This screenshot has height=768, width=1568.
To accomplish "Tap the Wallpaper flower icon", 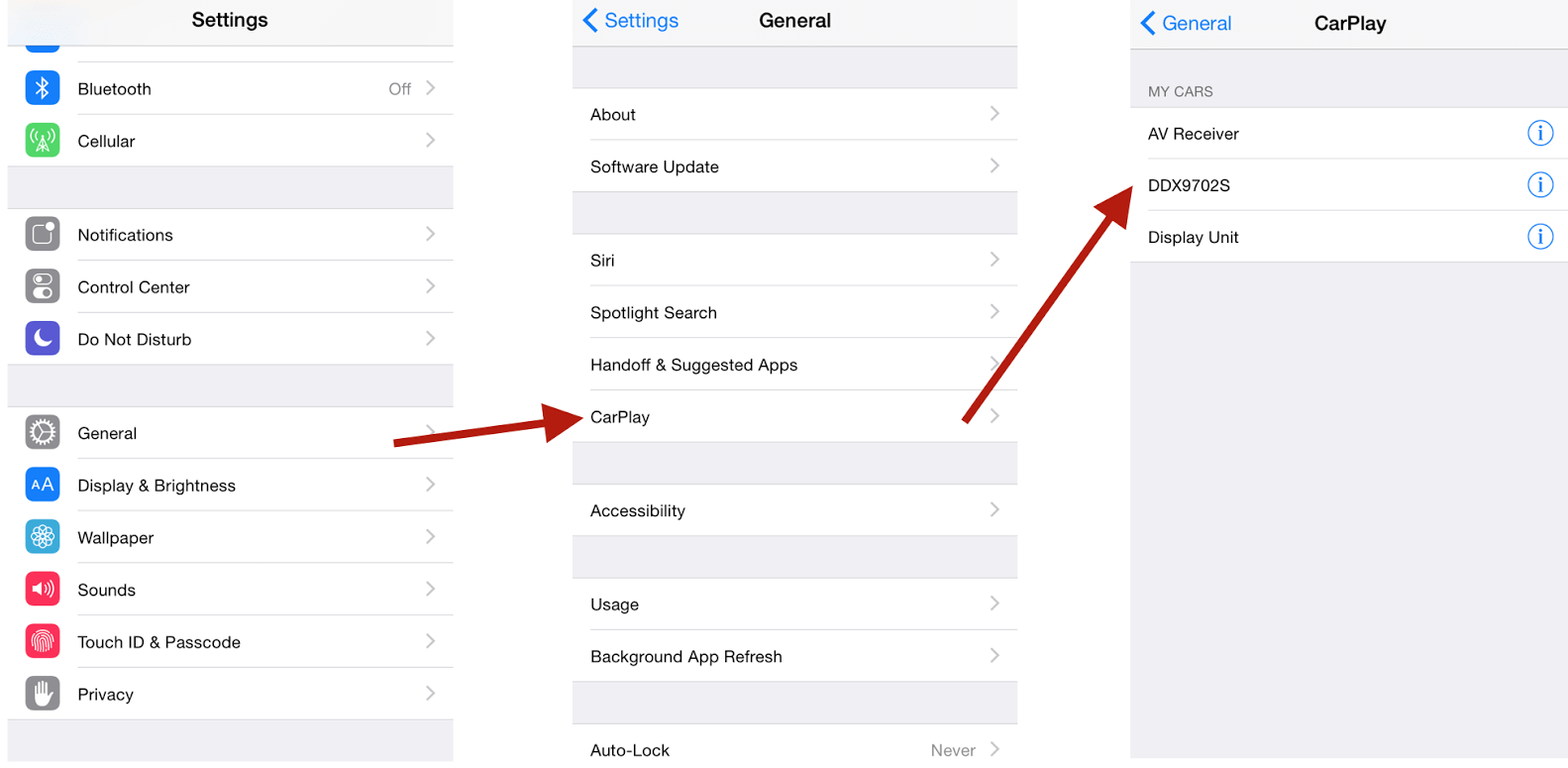I will [43, 537].
